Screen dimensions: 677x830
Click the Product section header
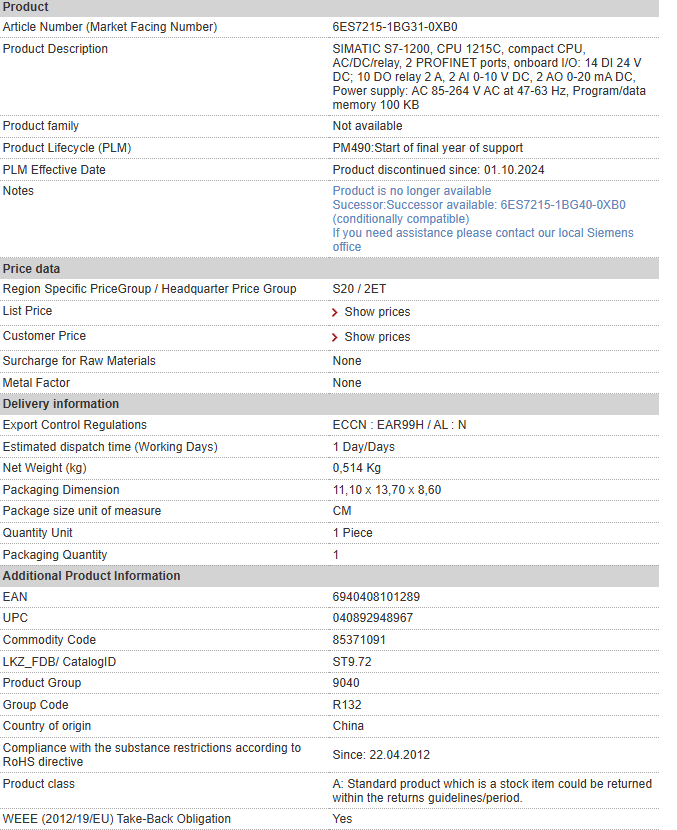329,7
